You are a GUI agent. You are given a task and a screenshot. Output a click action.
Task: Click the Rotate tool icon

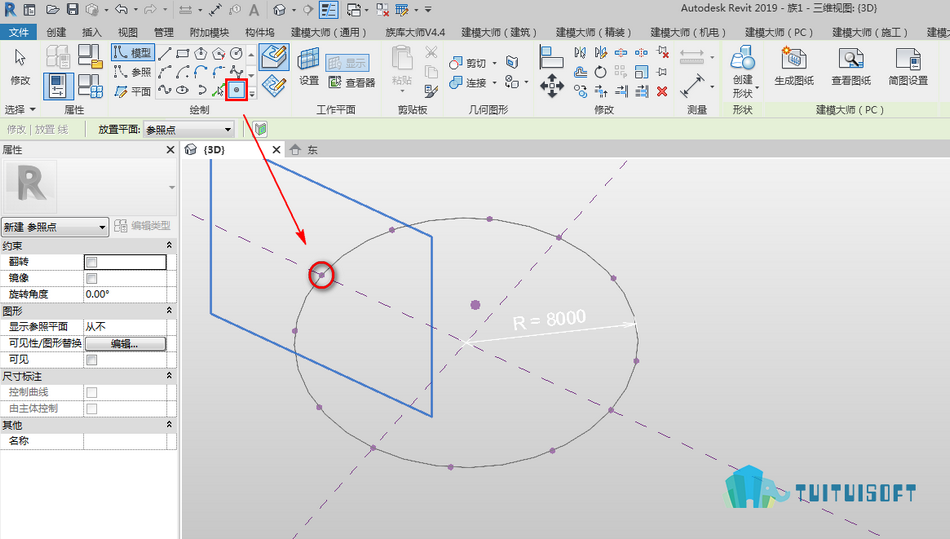[x=600, y=72]
